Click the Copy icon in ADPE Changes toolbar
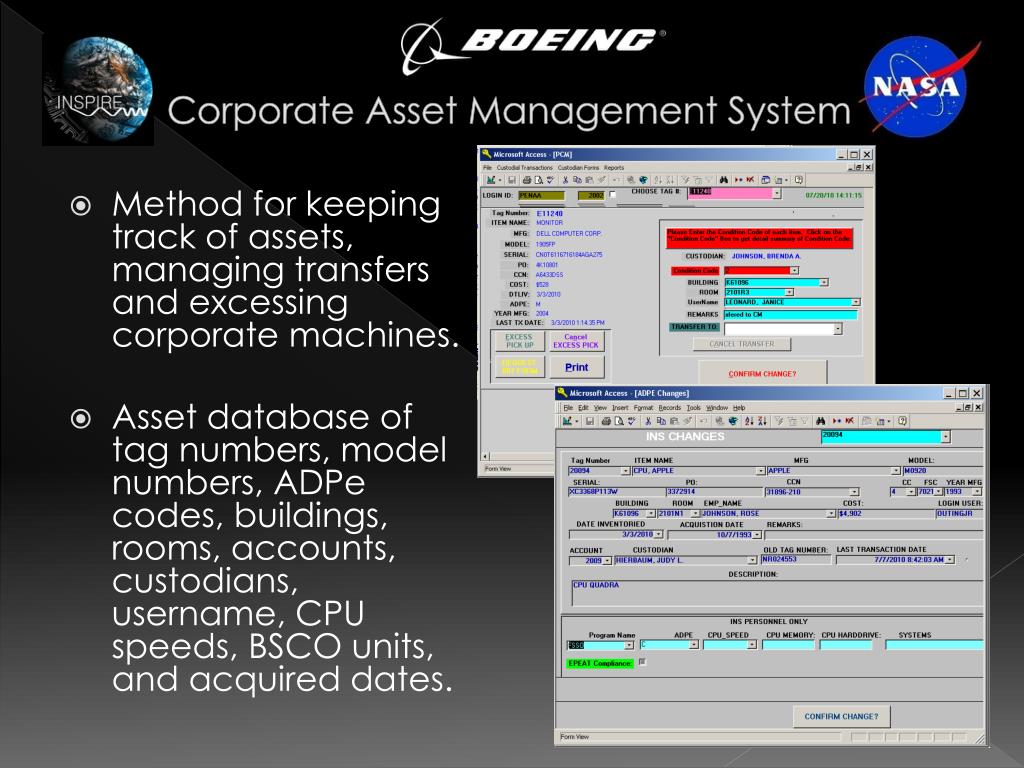This screenshot has width=1024, height=768. [661, 421]
